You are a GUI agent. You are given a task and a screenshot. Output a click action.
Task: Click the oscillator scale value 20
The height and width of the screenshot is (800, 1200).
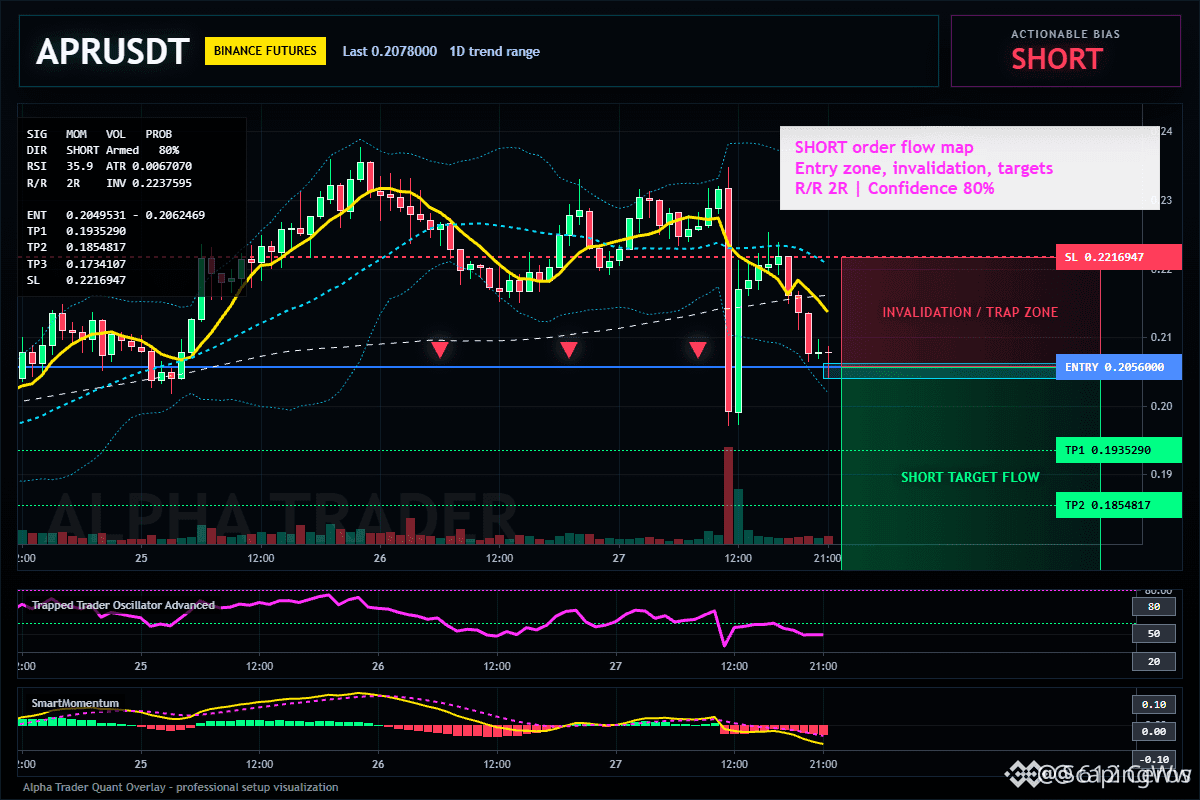(x=1153, y=661)
